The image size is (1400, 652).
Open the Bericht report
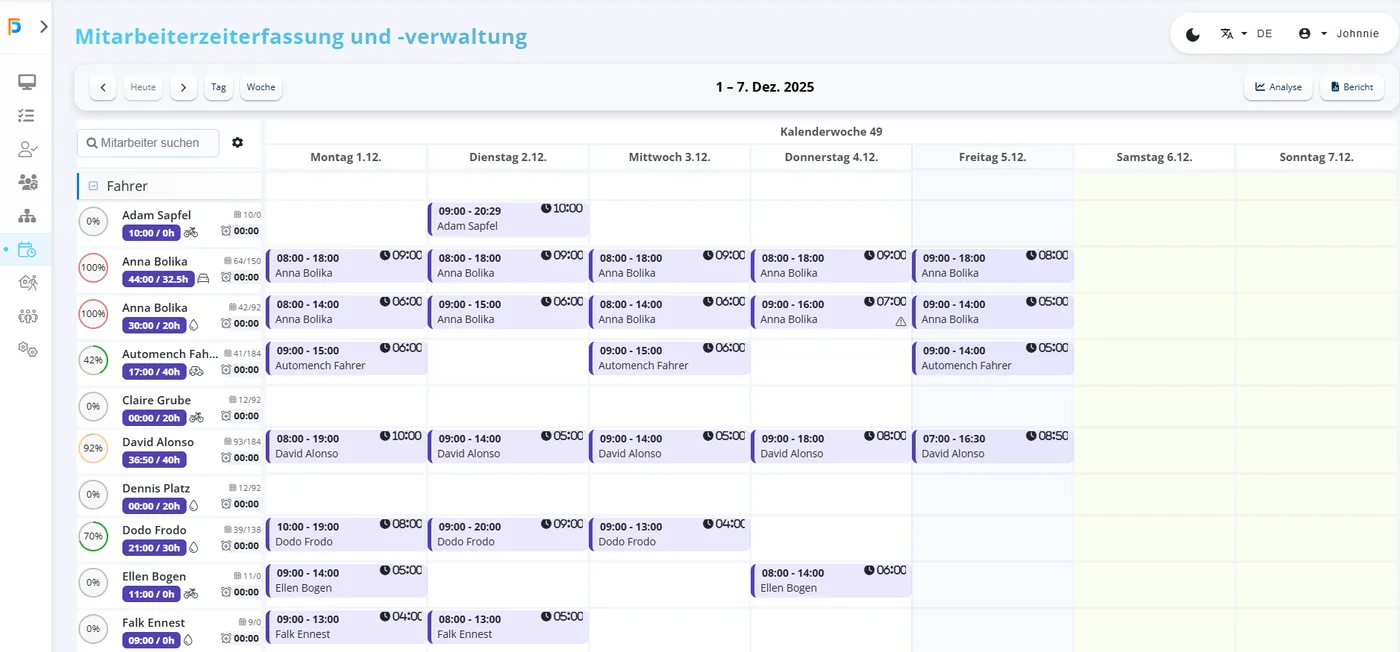click(x=1350, y=87)
